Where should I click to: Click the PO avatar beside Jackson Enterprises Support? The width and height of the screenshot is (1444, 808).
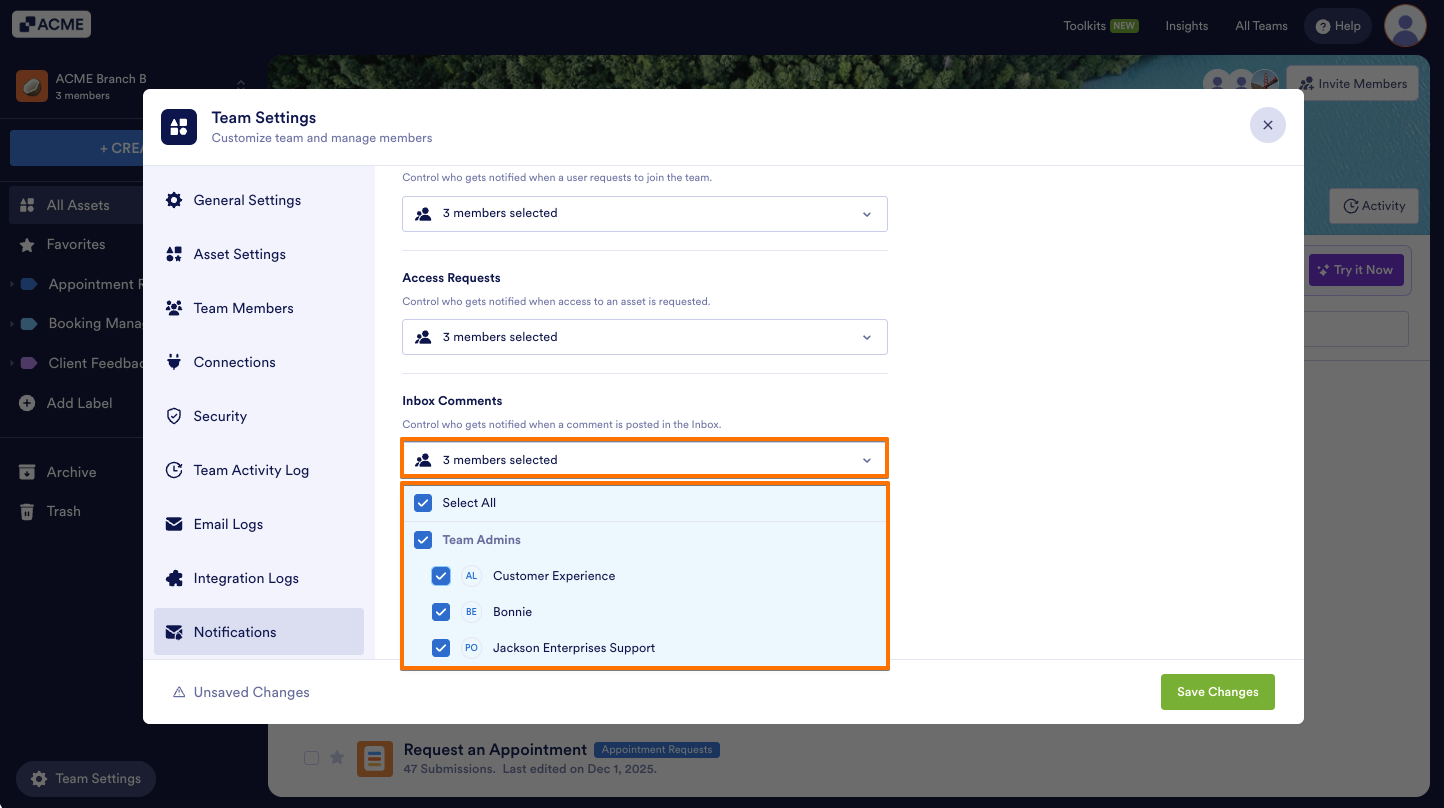[x=471, y=648]
